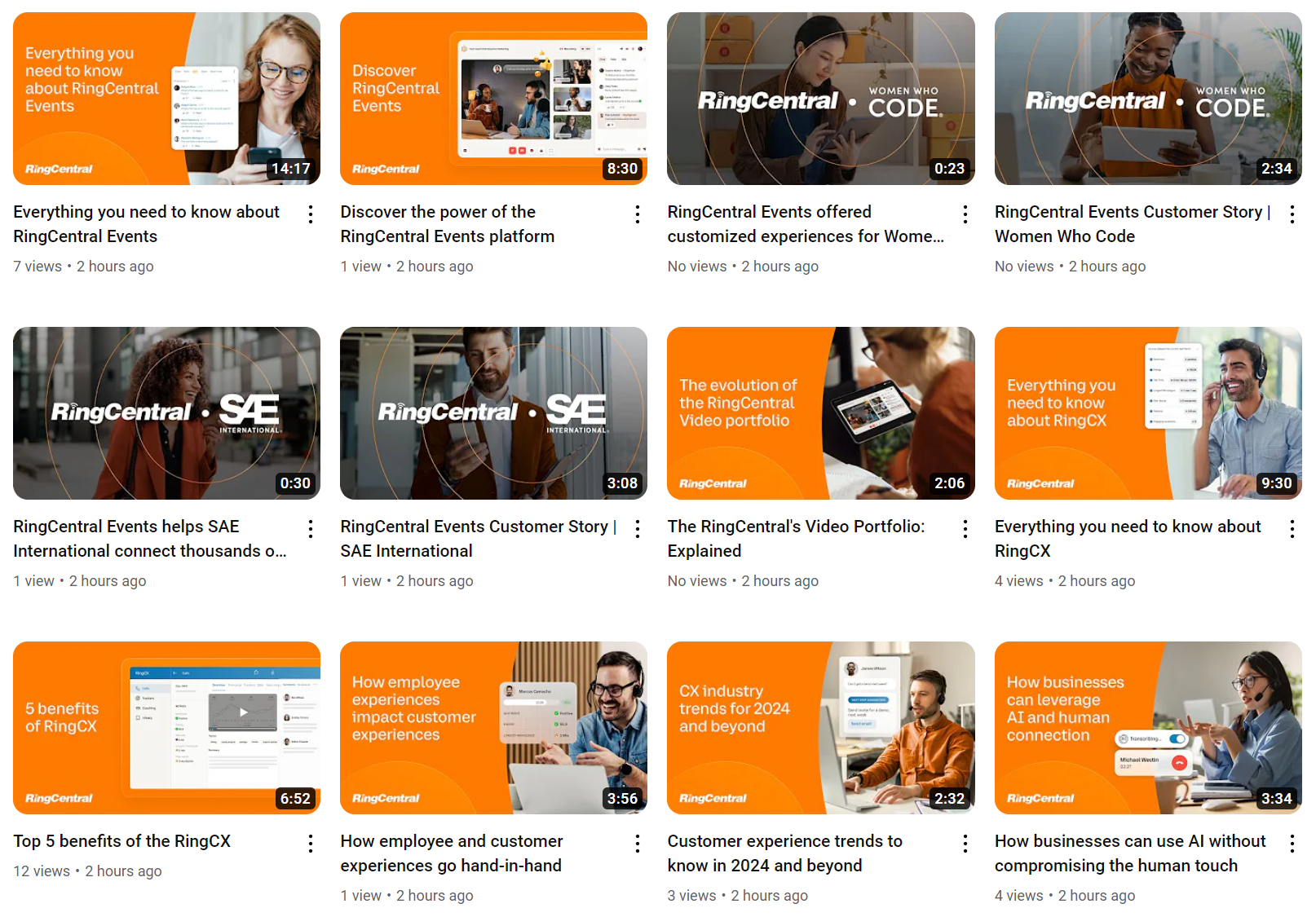Open the 8:30 'Discover RingCentral Events' thumbnail
The width and height of the screenshot is (1316, 917).
(x=493, y=99)
